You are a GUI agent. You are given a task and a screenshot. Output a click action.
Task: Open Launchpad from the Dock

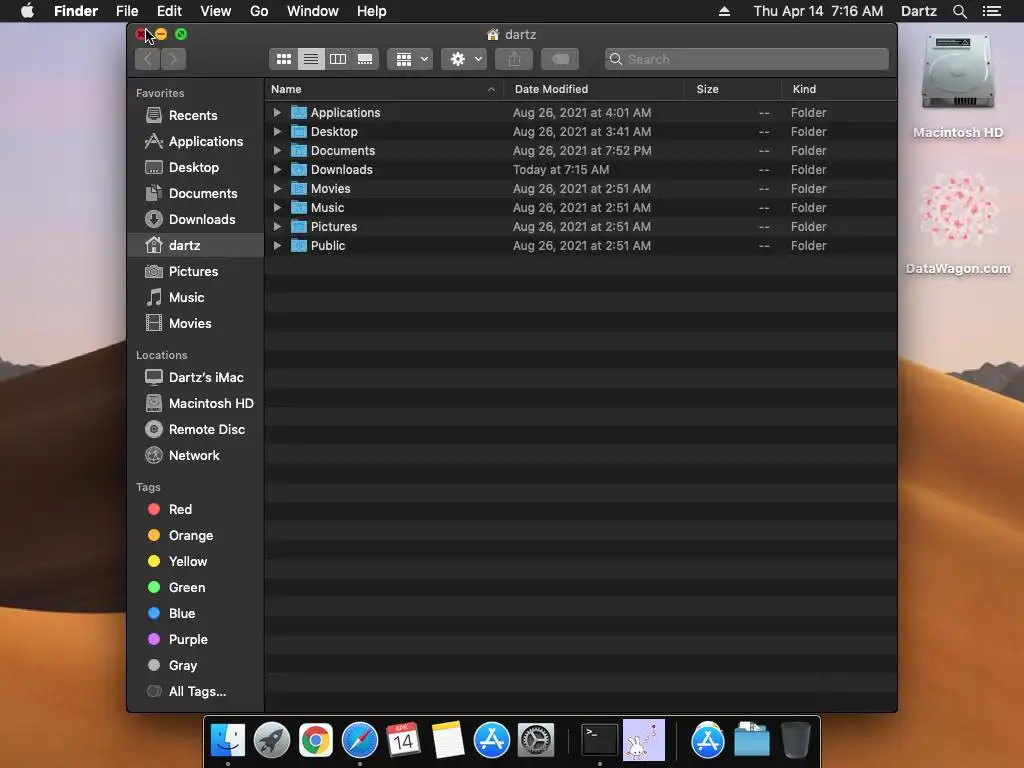pos(272,740)
